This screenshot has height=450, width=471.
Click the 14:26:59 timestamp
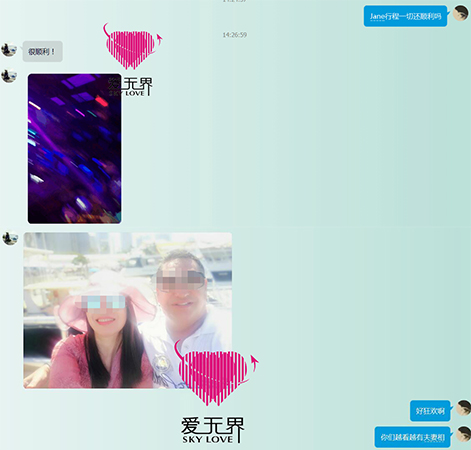coord(235,35)
